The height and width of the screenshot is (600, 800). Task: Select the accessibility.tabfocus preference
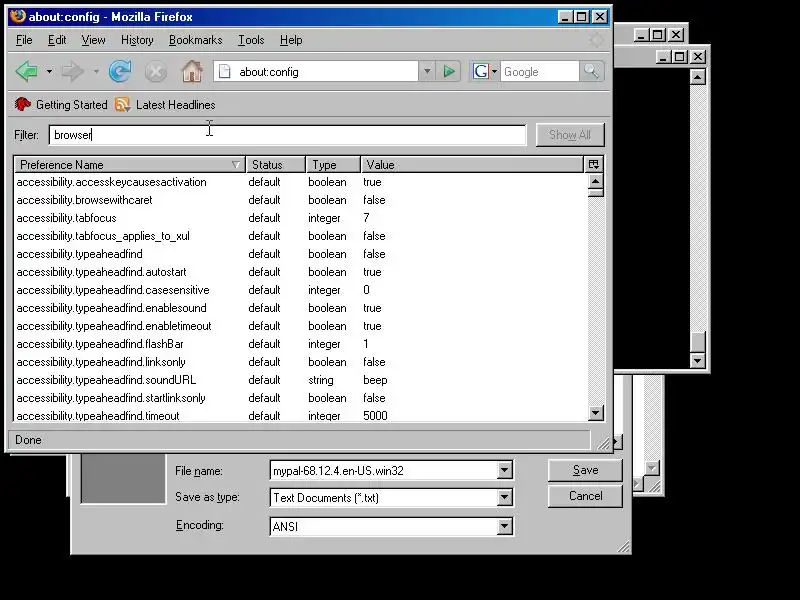coord(301,218)
